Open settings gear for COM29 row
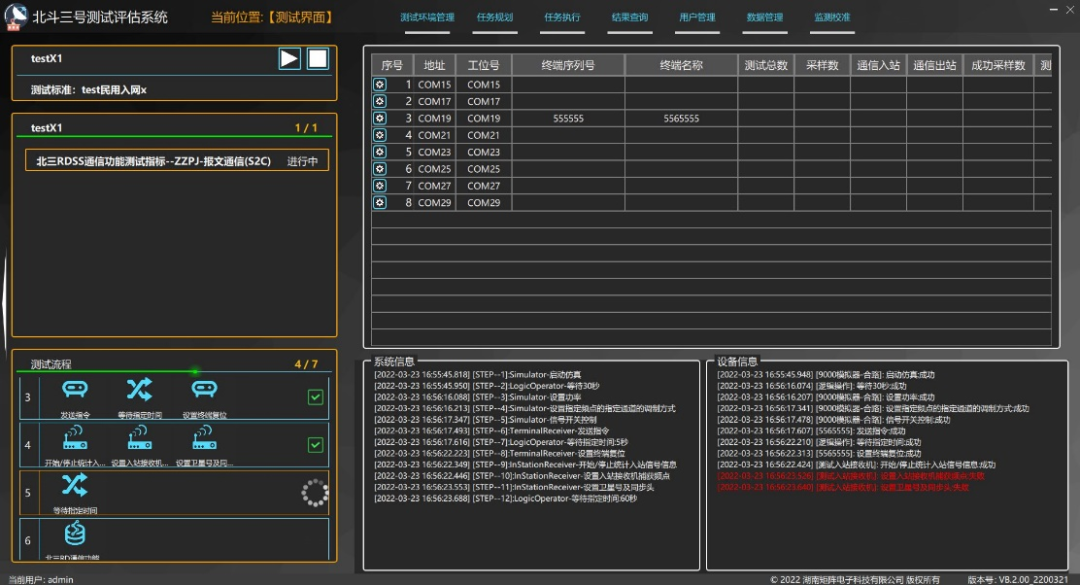This screenshot has width=1080, height=585. tap(380, 203)
